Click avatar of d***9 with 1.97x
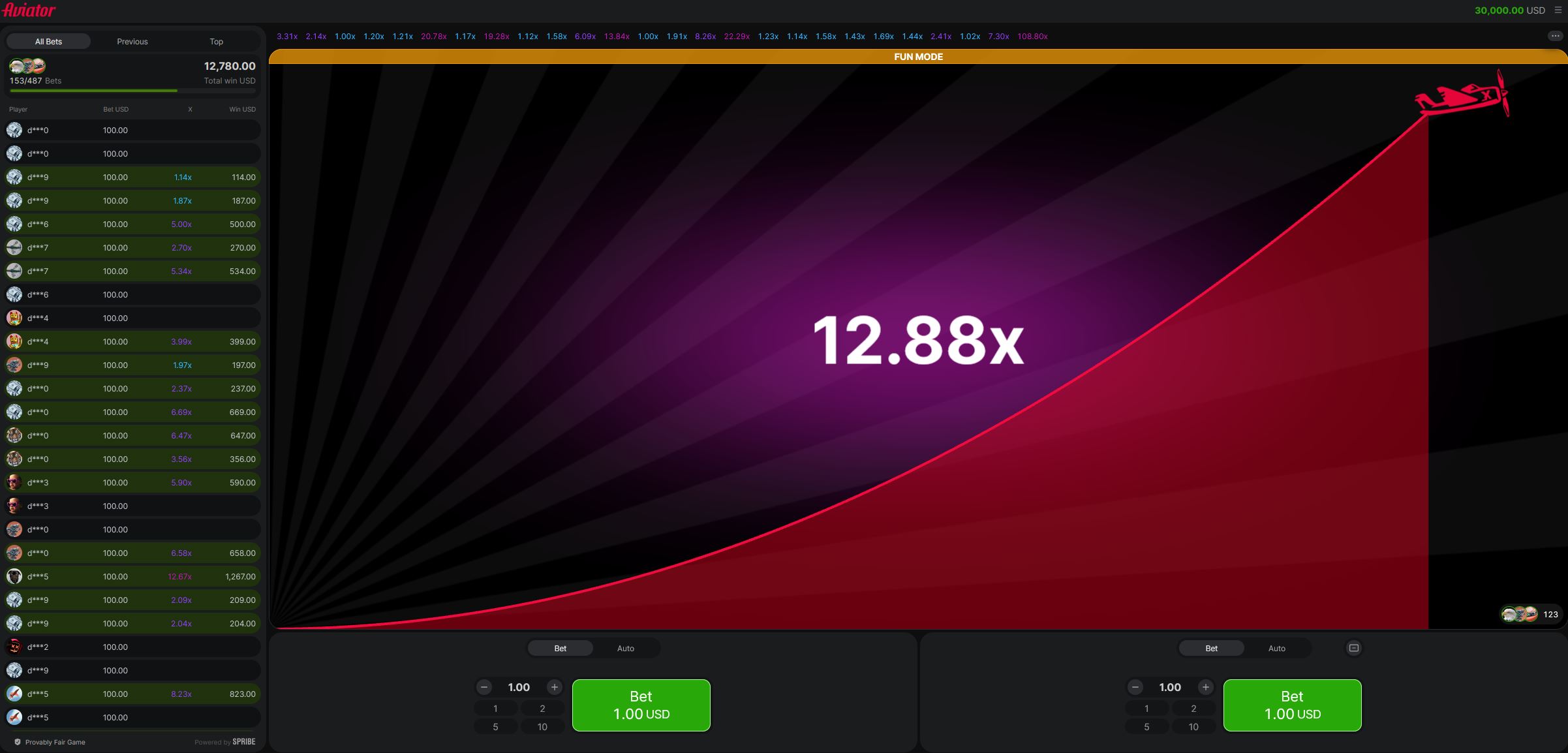 (x=14, y=365)
